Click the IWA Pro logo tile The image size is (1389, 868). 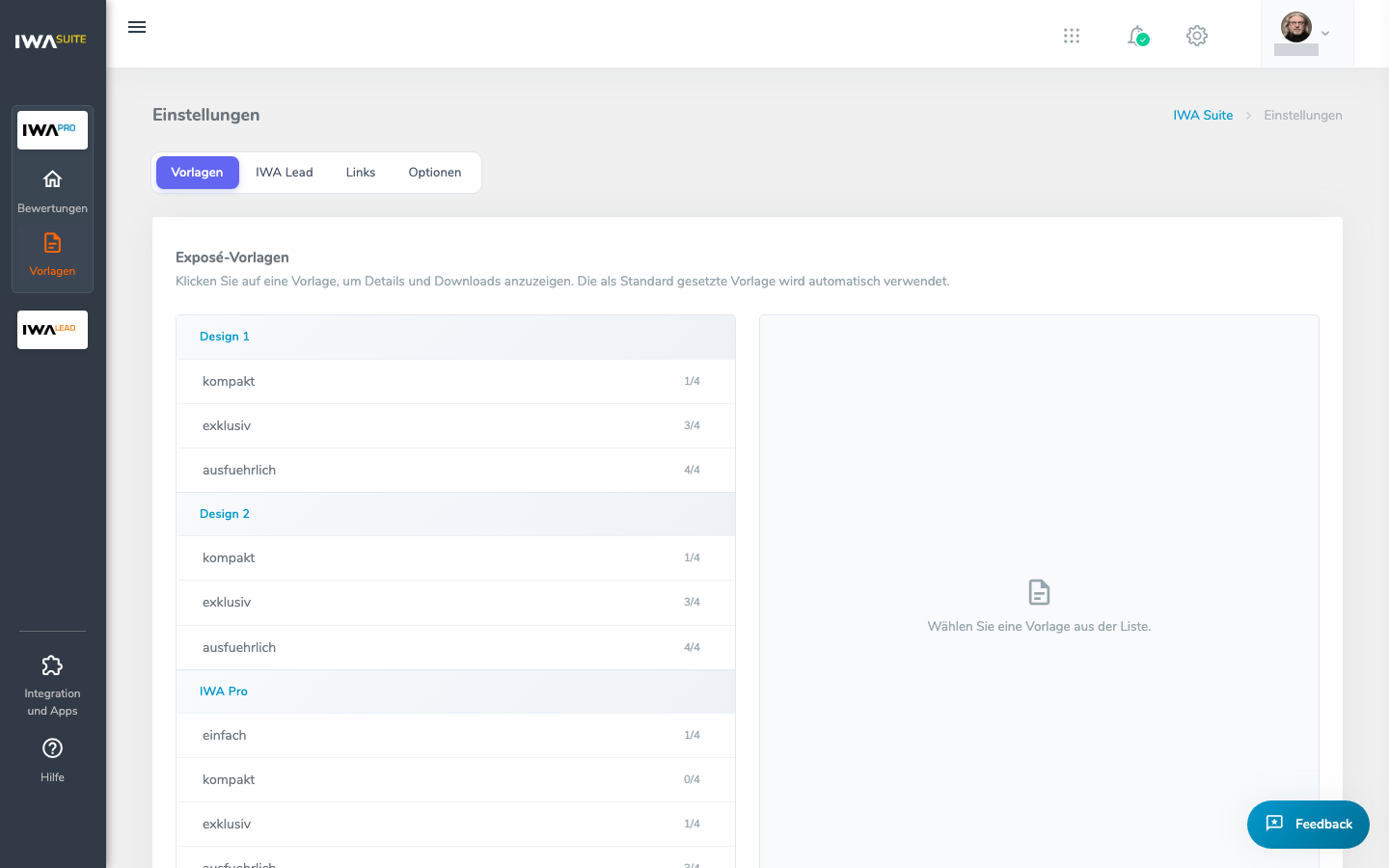52,130
